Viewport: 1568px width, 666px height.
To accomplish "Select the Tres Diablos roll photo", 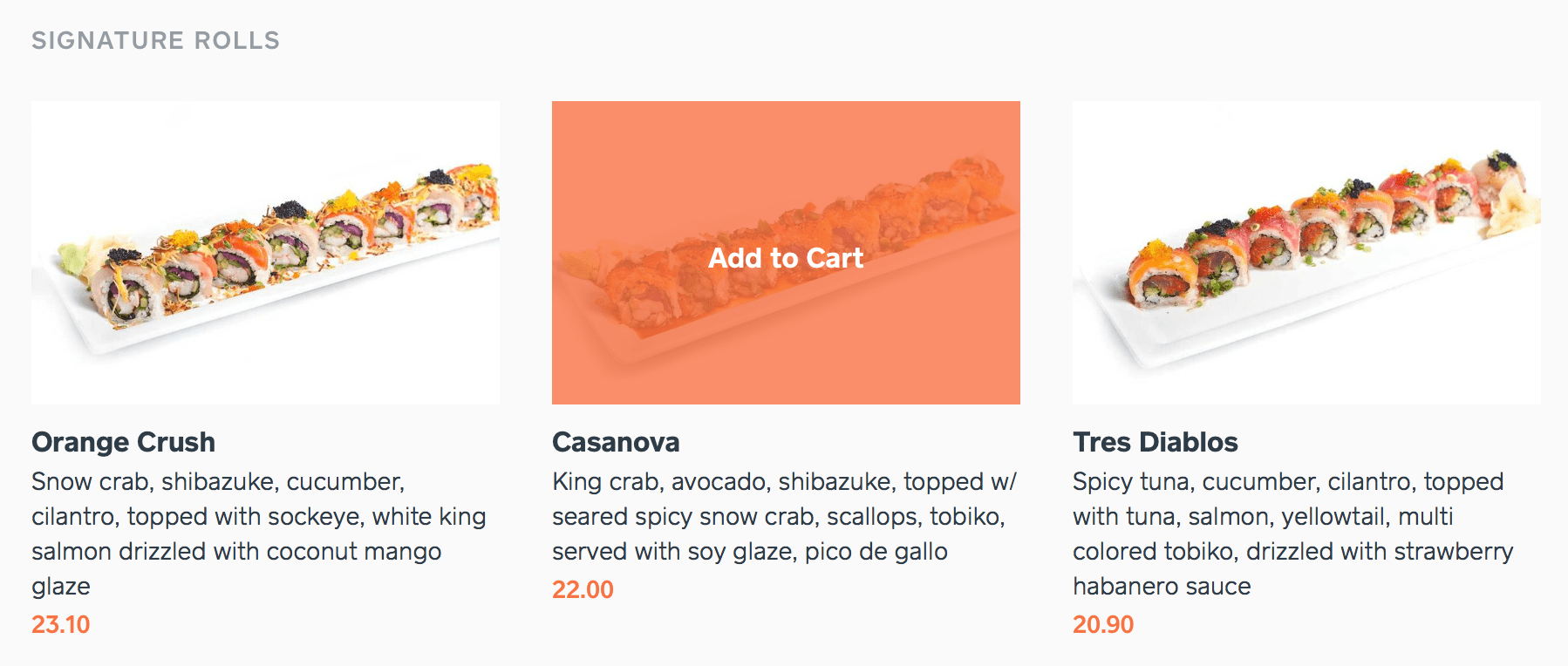I will coord(1306,252).
